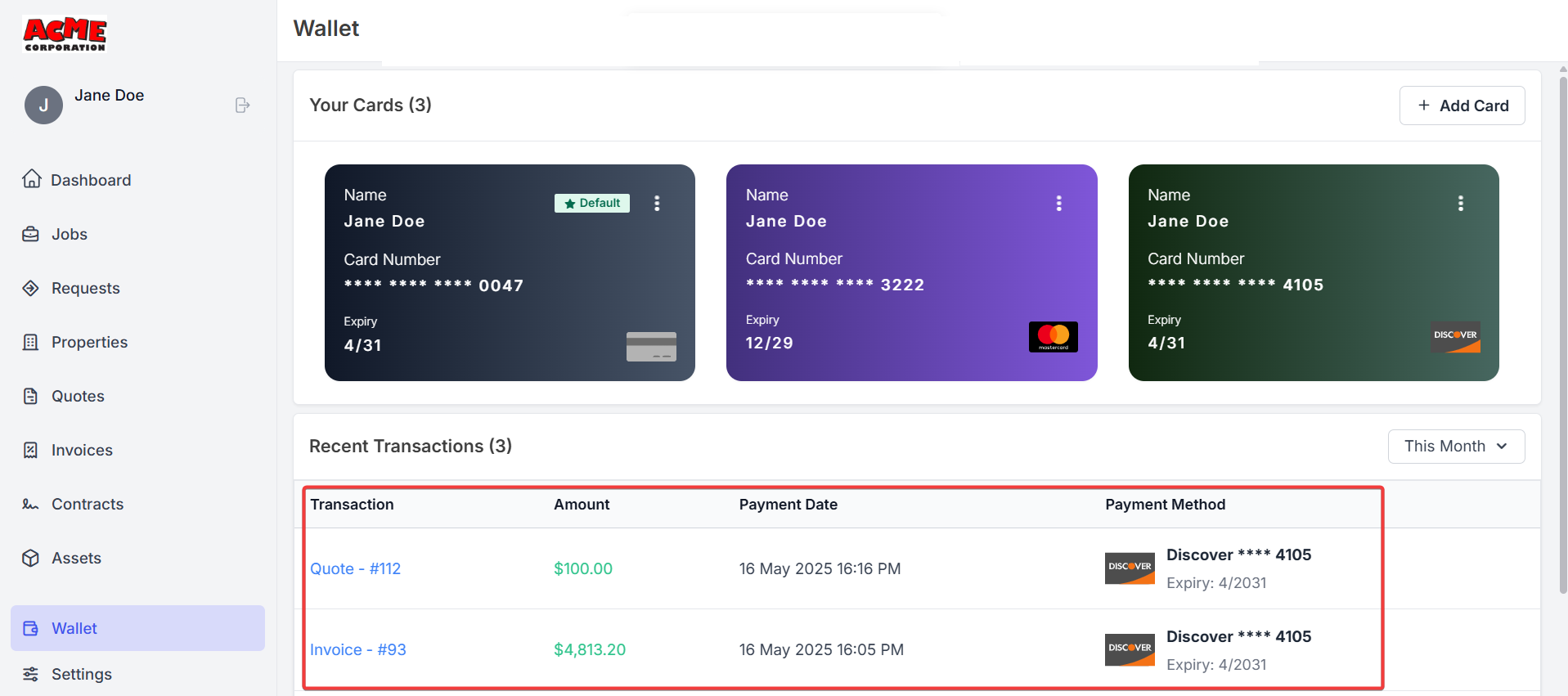Select the dark card ending 0047

coord(510,272)
